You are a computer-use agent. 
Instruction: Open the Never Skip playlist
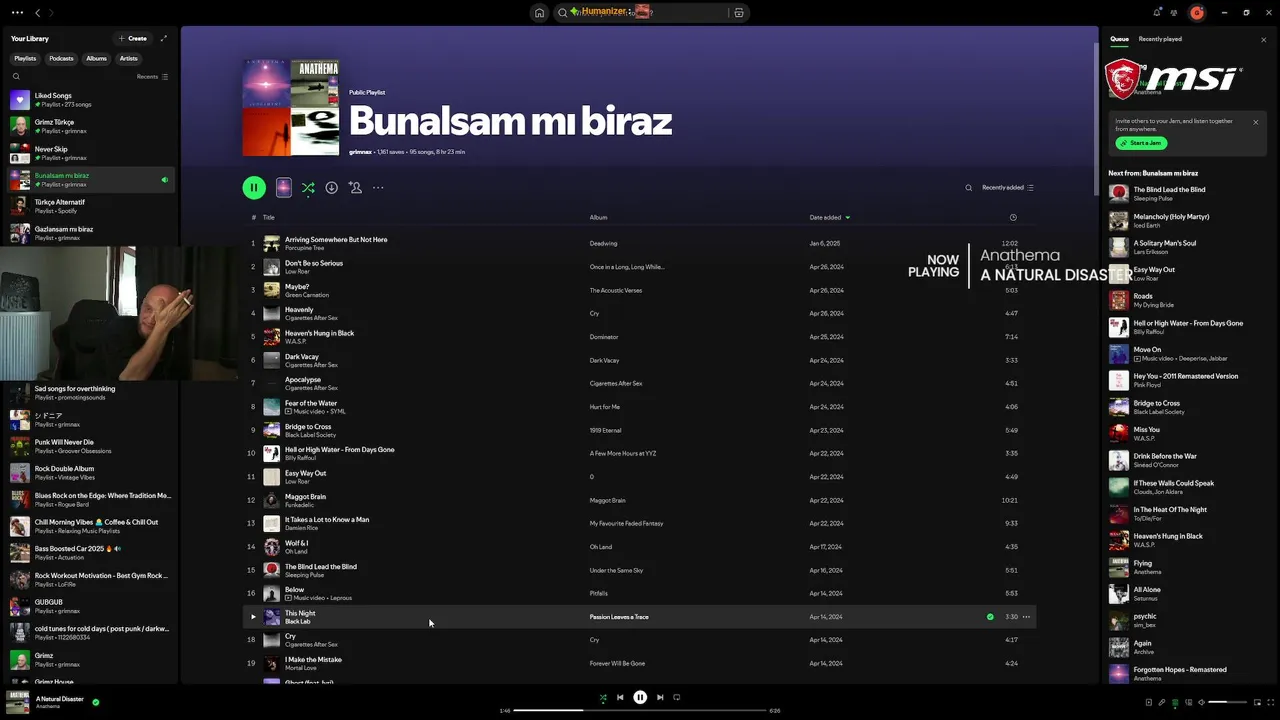pyautogui.click(x=92, y=153)
